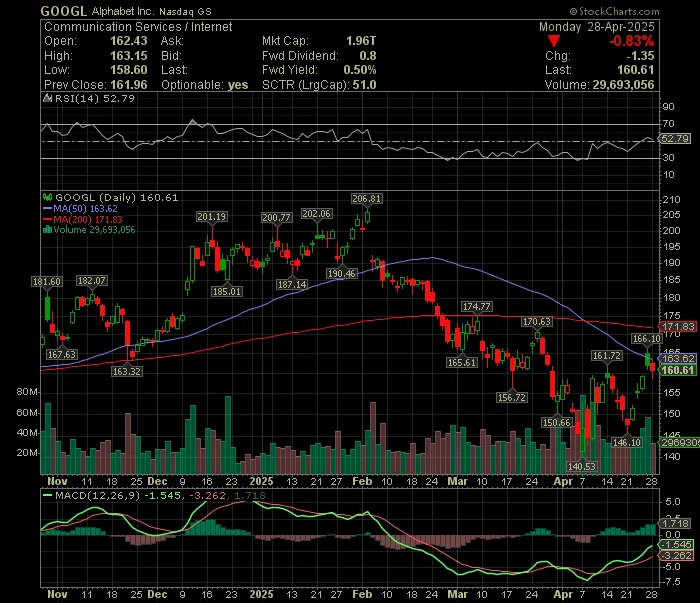Click the -3.262 MACD signal axis tag

(677, 556)
